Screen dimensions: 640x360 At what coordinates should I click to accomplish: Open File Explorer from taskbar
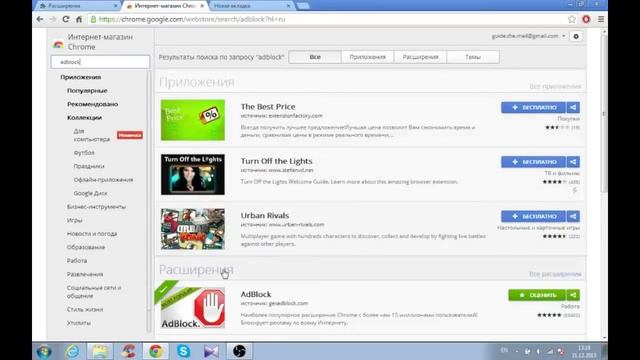tap(100, 351)
